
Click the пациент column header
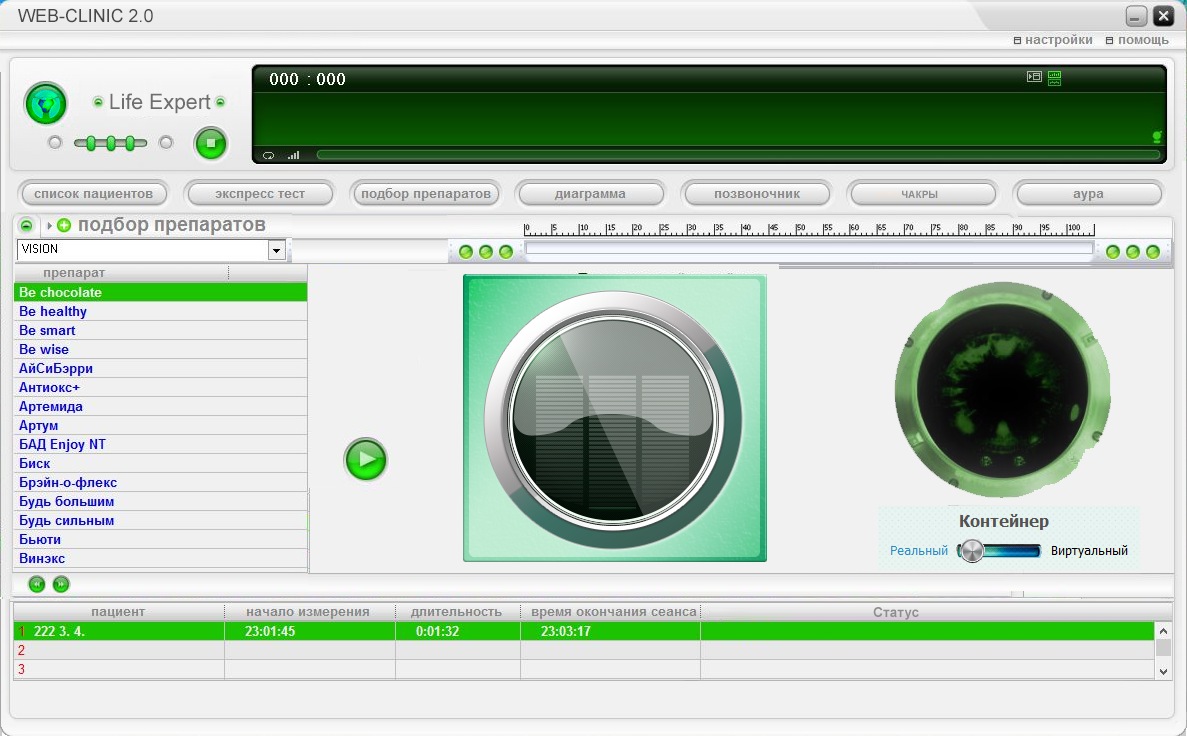(x=119, y=612)
